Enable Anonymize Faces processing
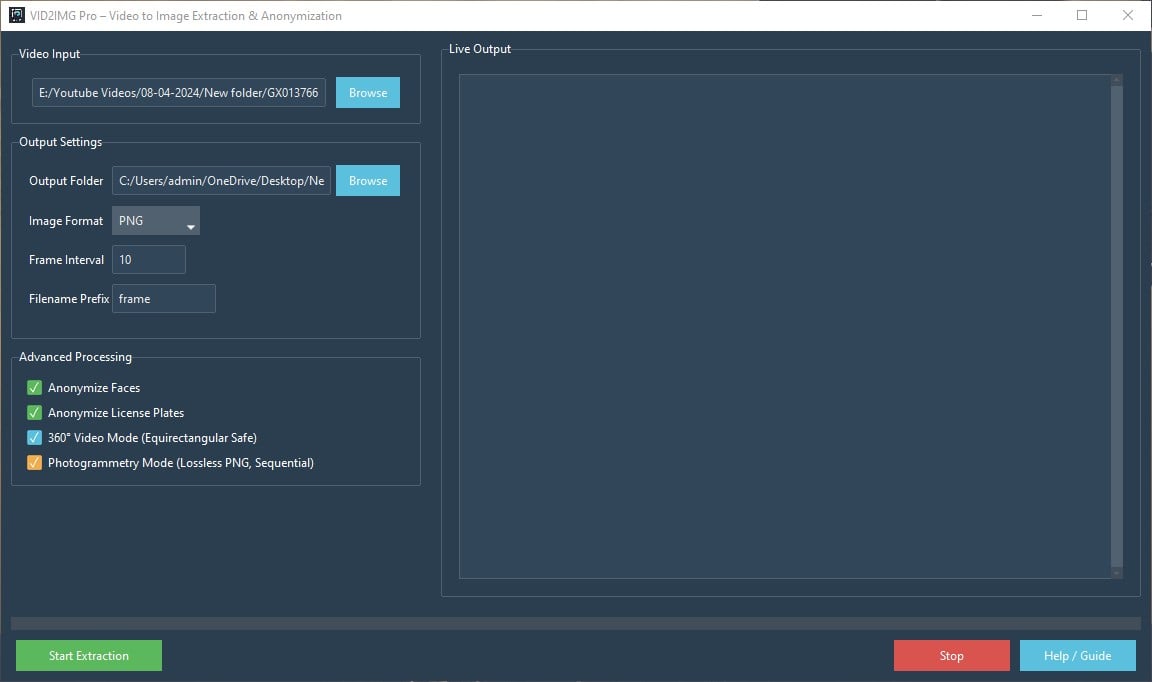The image size is (1152, 682). (34, 387)
